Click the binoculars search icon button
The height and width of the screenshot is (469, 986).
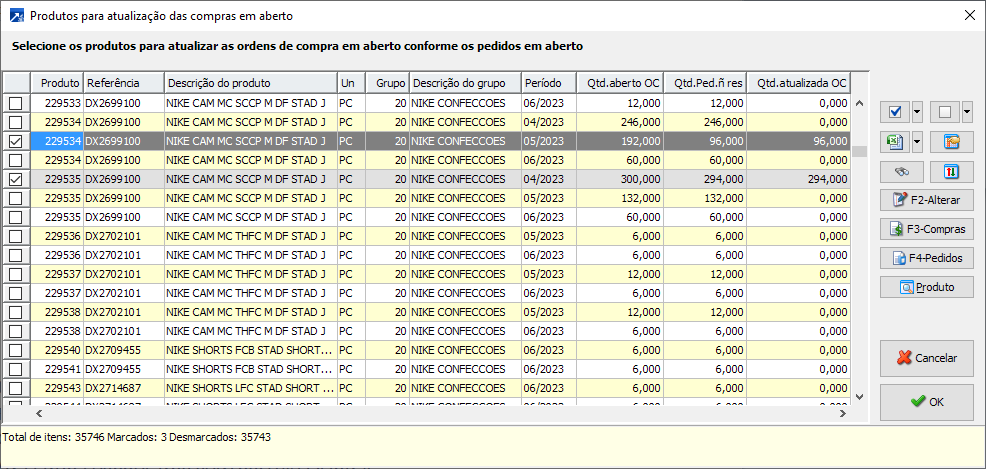(x=901, y=171)
